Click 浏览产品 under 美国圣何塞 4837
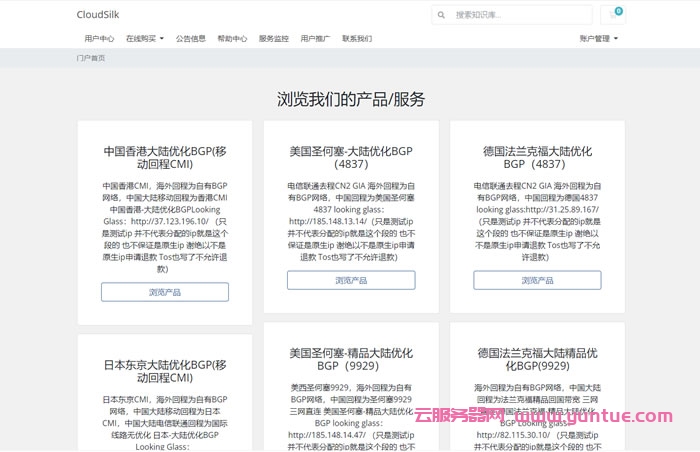700x452 pixels. coord(351,280)
